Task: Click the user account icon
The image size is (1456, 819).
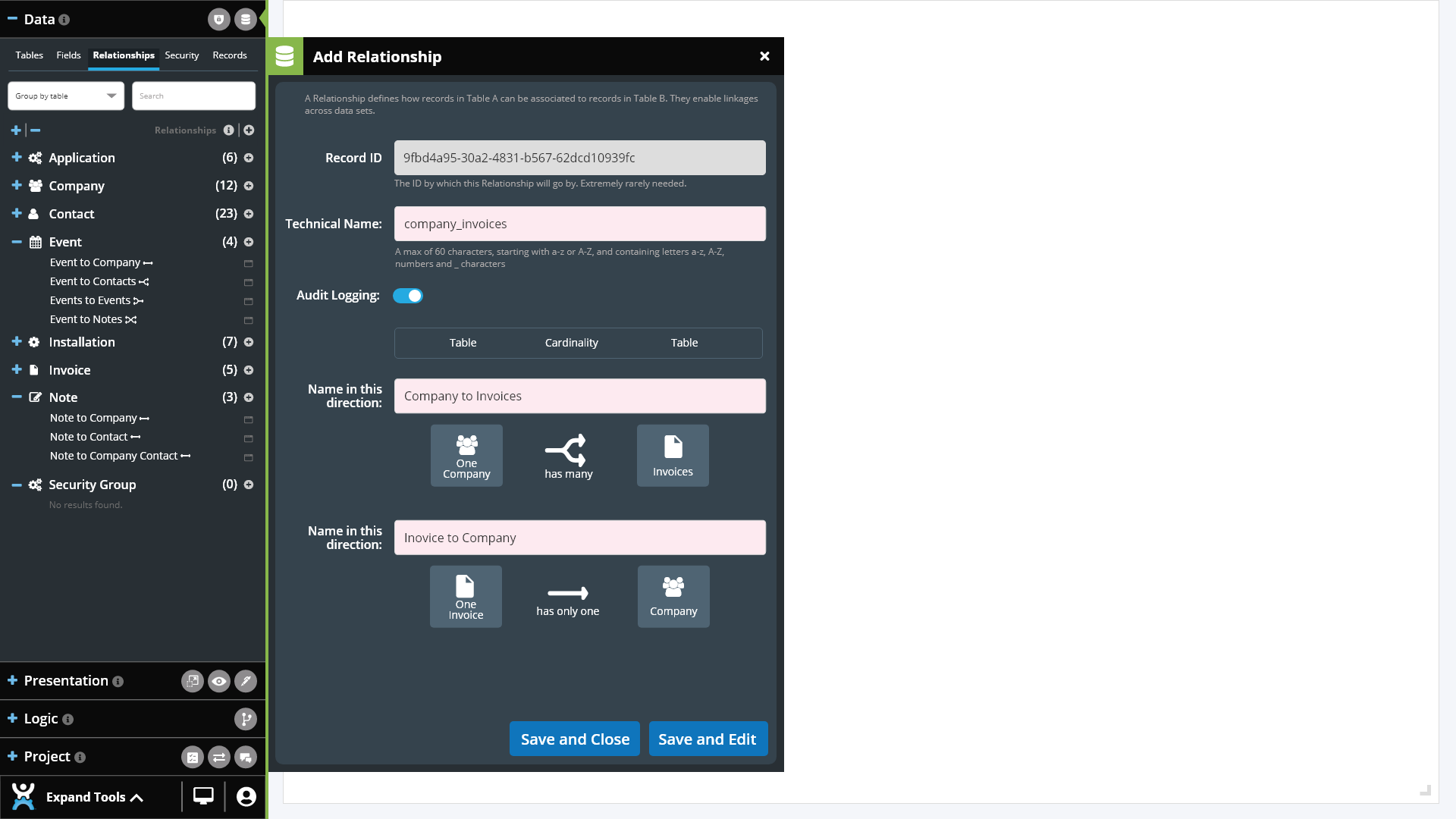Action: (x=246, y=796)
